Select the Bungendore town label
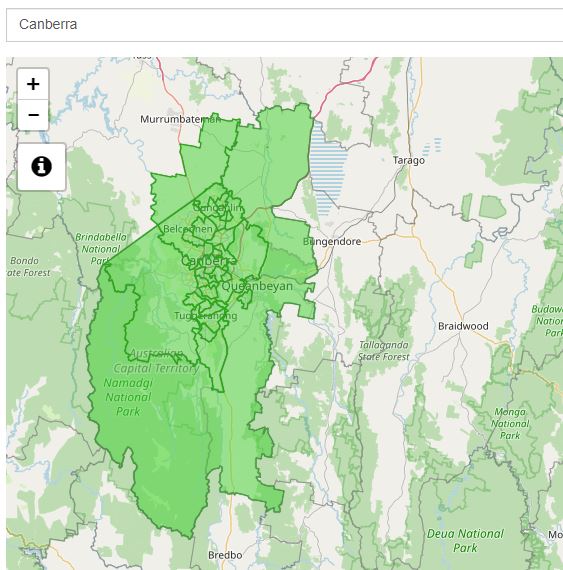This screenshot has height=570, width=563. tap(332, 242)
